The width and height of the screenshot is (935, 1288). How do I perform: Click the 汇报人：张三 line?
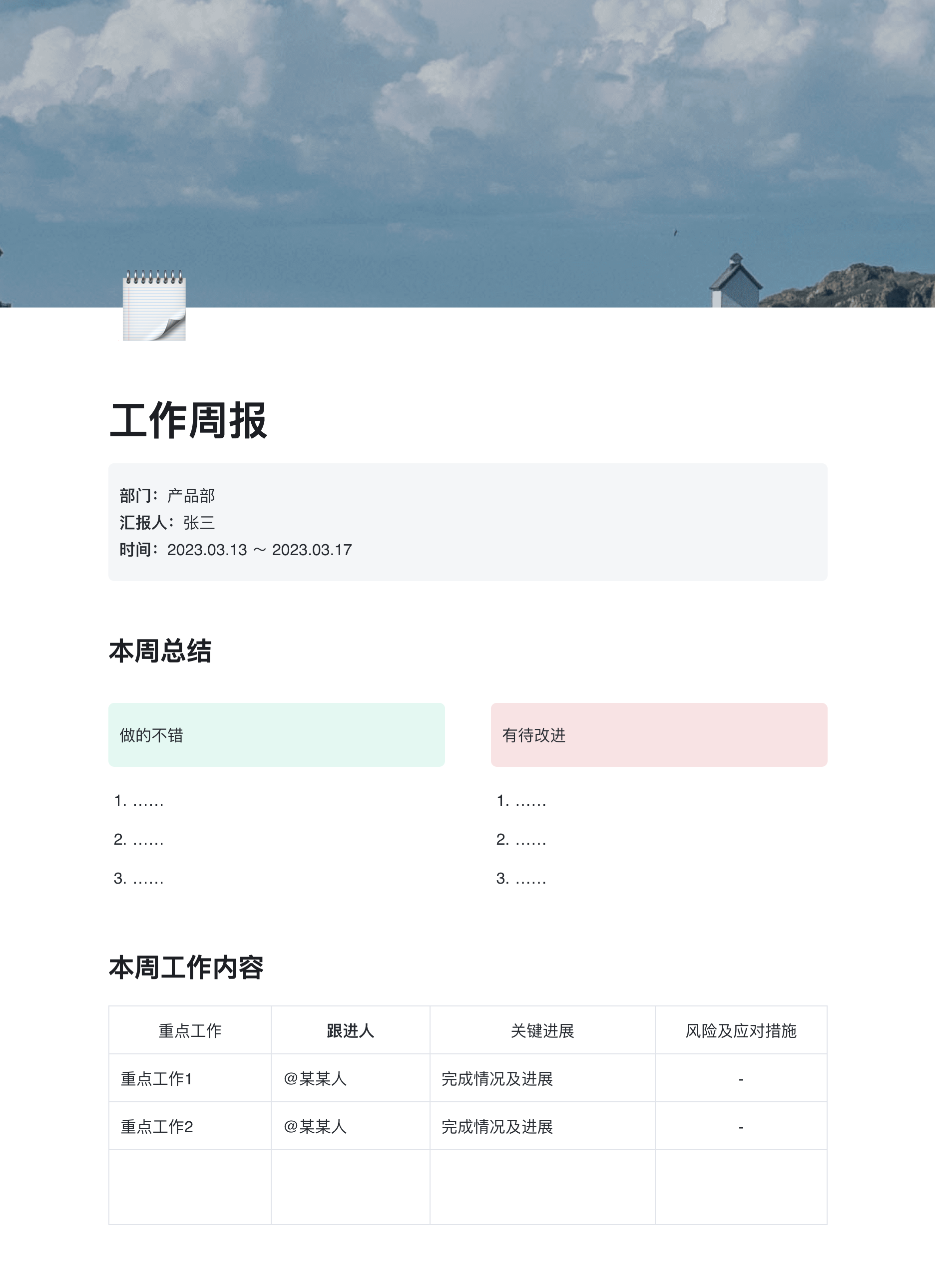click(x=168, y=523)
